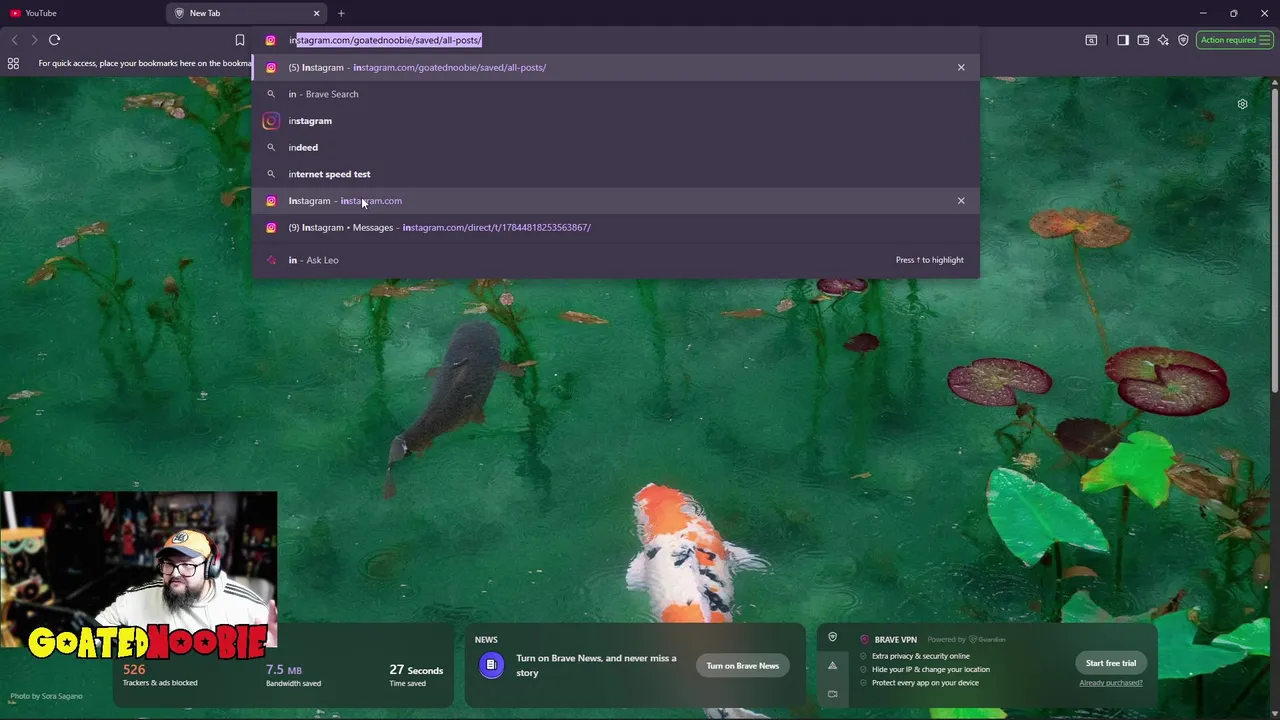Viewport: 1280px width, 720px height.
Task: Click the 526 trackers & ads blocked stat
Action: [x=160, y=675]
